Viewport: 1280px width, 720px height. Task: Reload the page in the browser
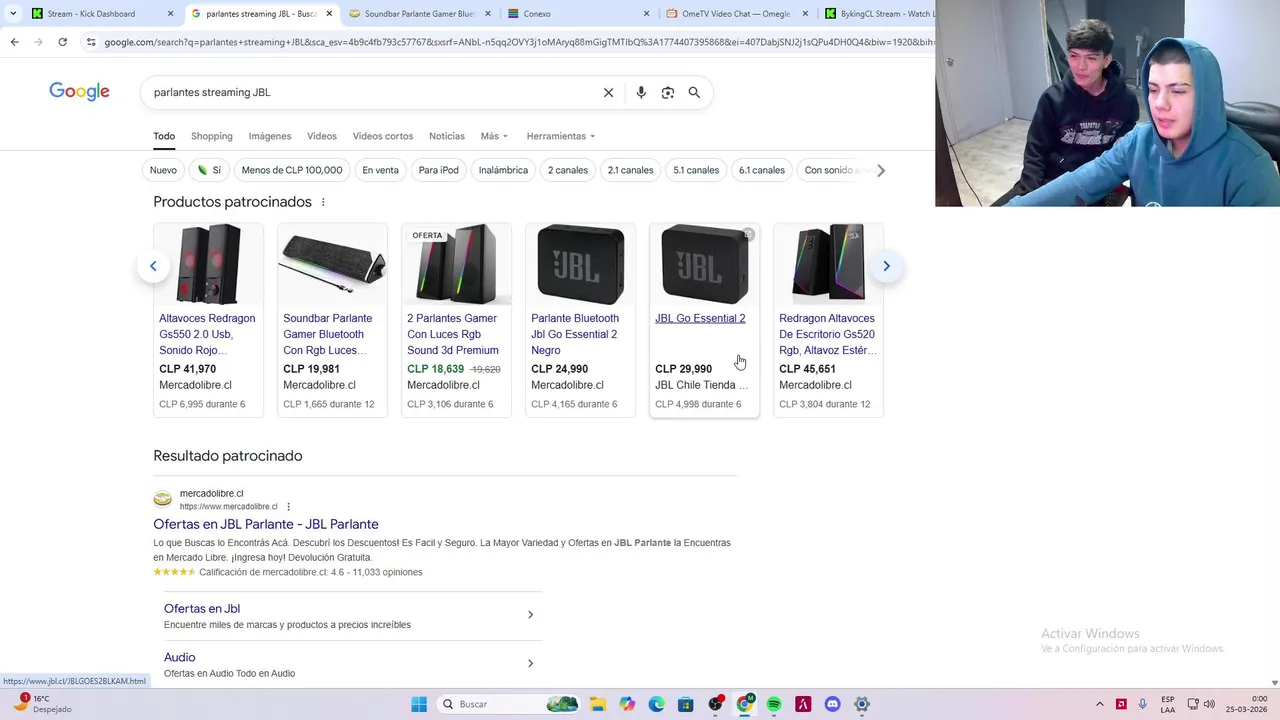pyautogui.click(x=62, y=42)
